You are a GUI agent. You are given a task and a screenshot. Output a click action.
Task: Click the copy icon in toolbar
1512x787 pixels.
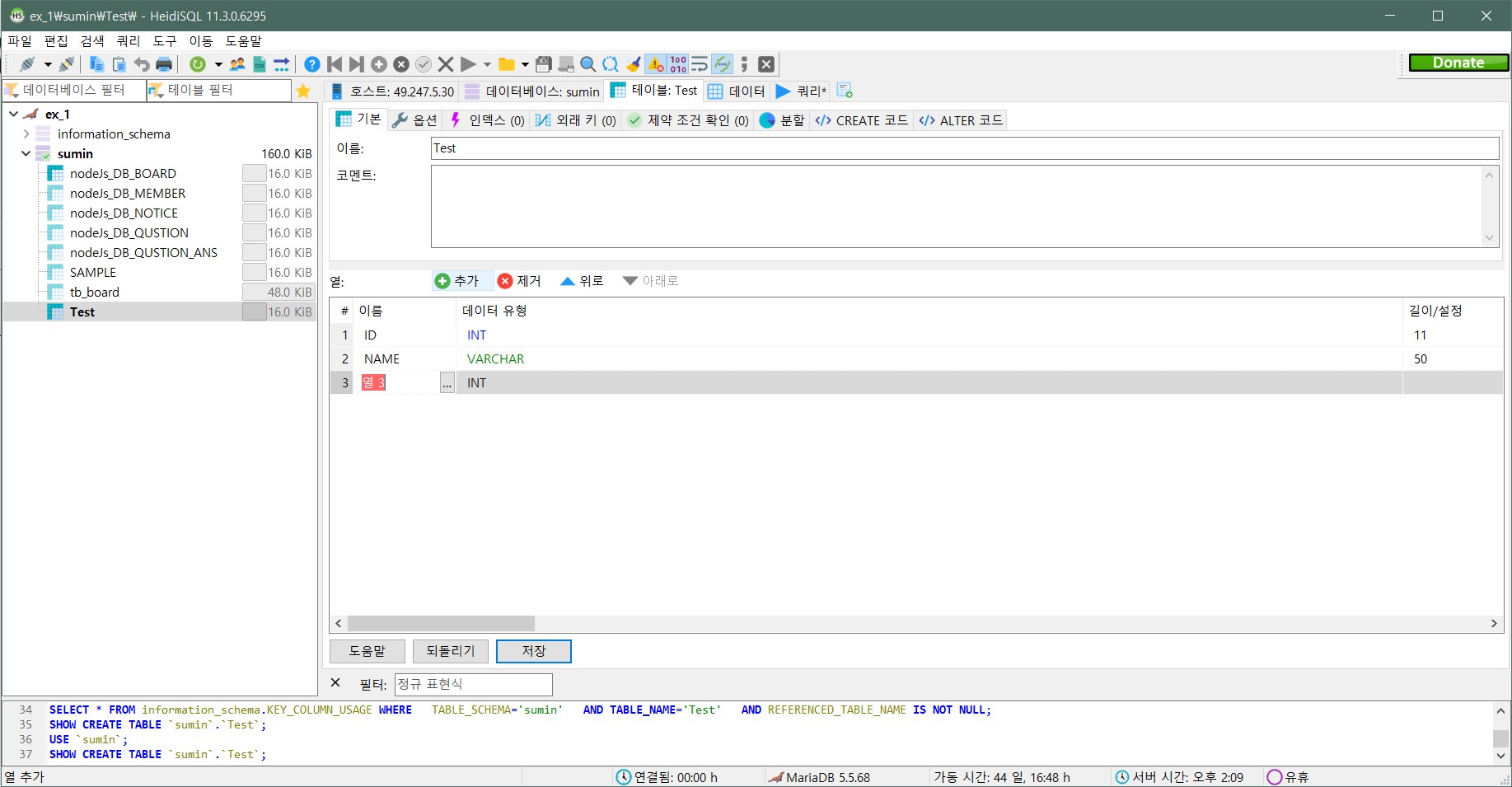tap(96, 64)
